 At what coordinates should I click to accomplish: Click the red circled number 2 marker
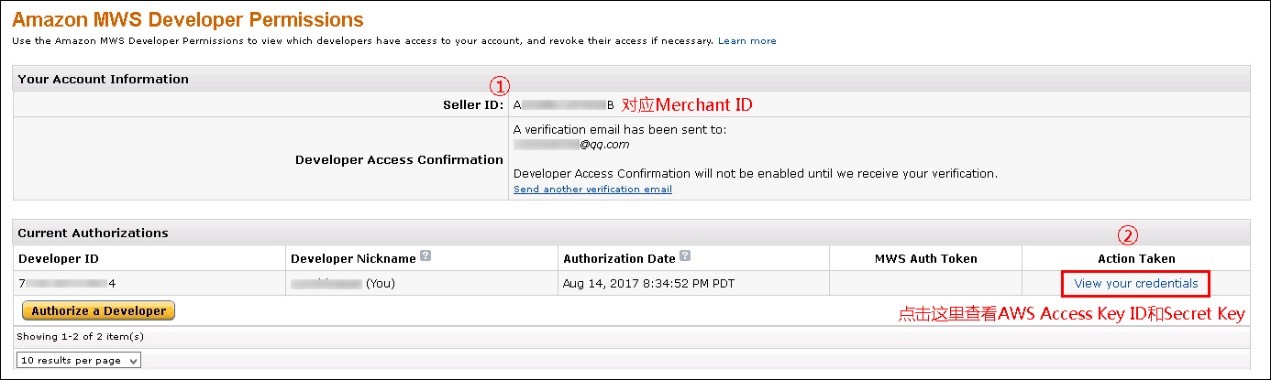1128,237
